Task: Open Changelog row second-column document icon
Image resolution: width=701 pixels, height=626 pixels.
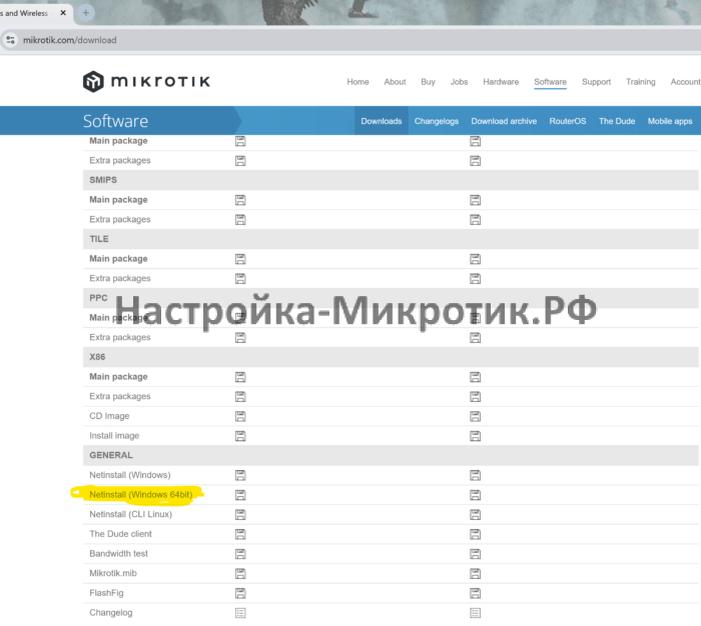Action: pyautogui.click(x=475, y=613)
